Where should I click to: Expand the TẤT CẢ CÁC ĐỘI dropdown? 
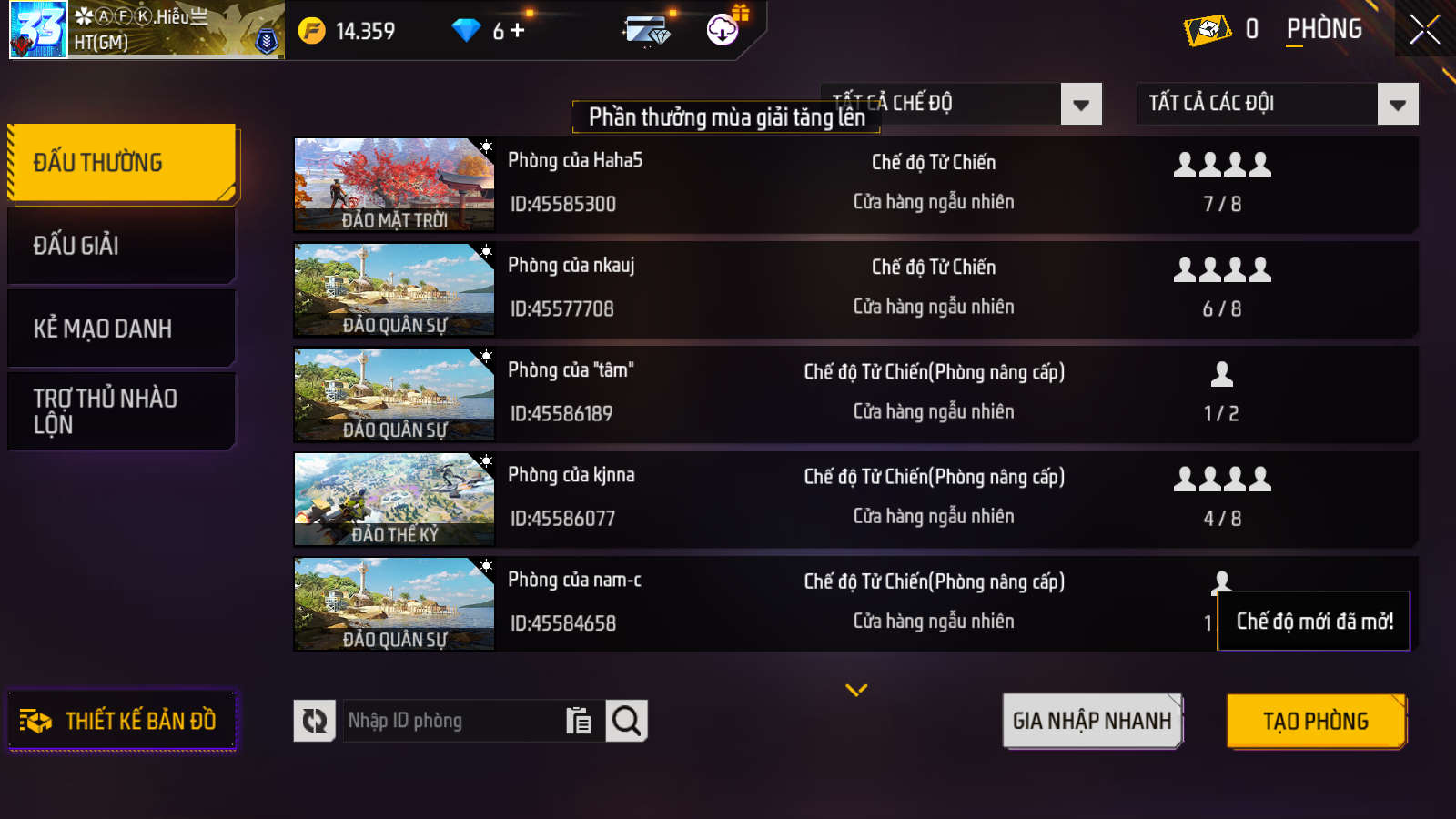coord(1398,105)
